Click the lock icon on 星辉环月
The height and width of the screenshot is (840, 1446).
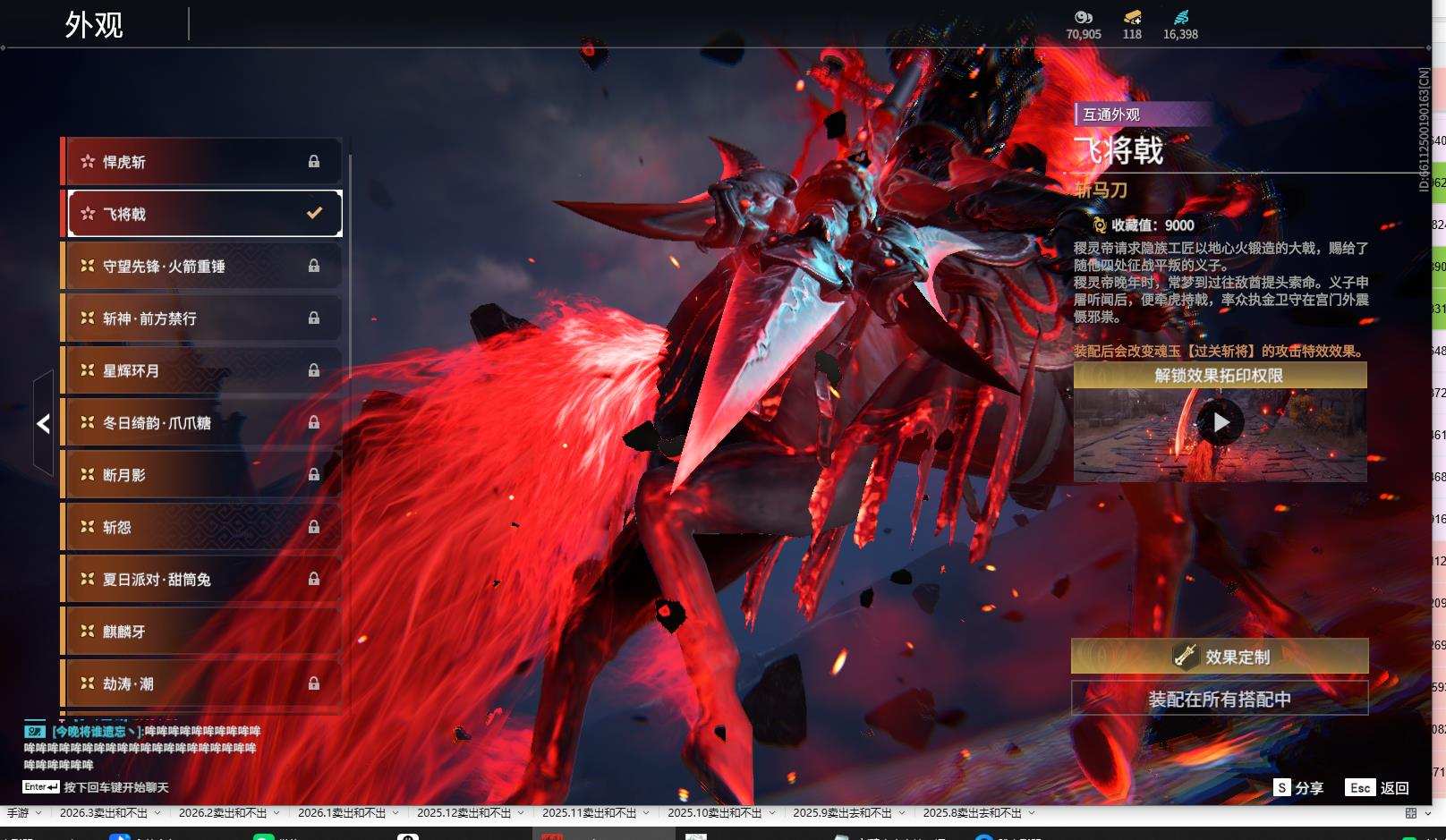pos(314,370)
